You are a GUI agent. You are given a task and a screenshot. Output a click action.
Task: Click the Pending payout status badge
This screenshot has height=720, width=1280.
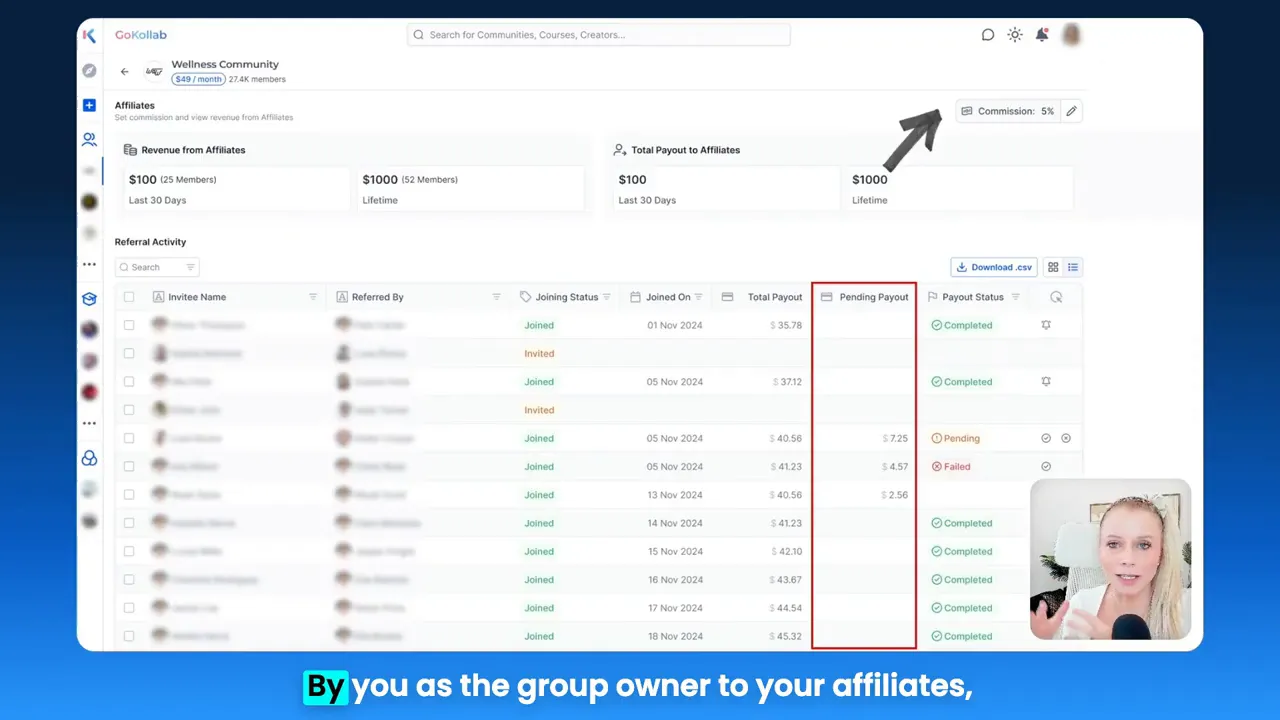956,438
